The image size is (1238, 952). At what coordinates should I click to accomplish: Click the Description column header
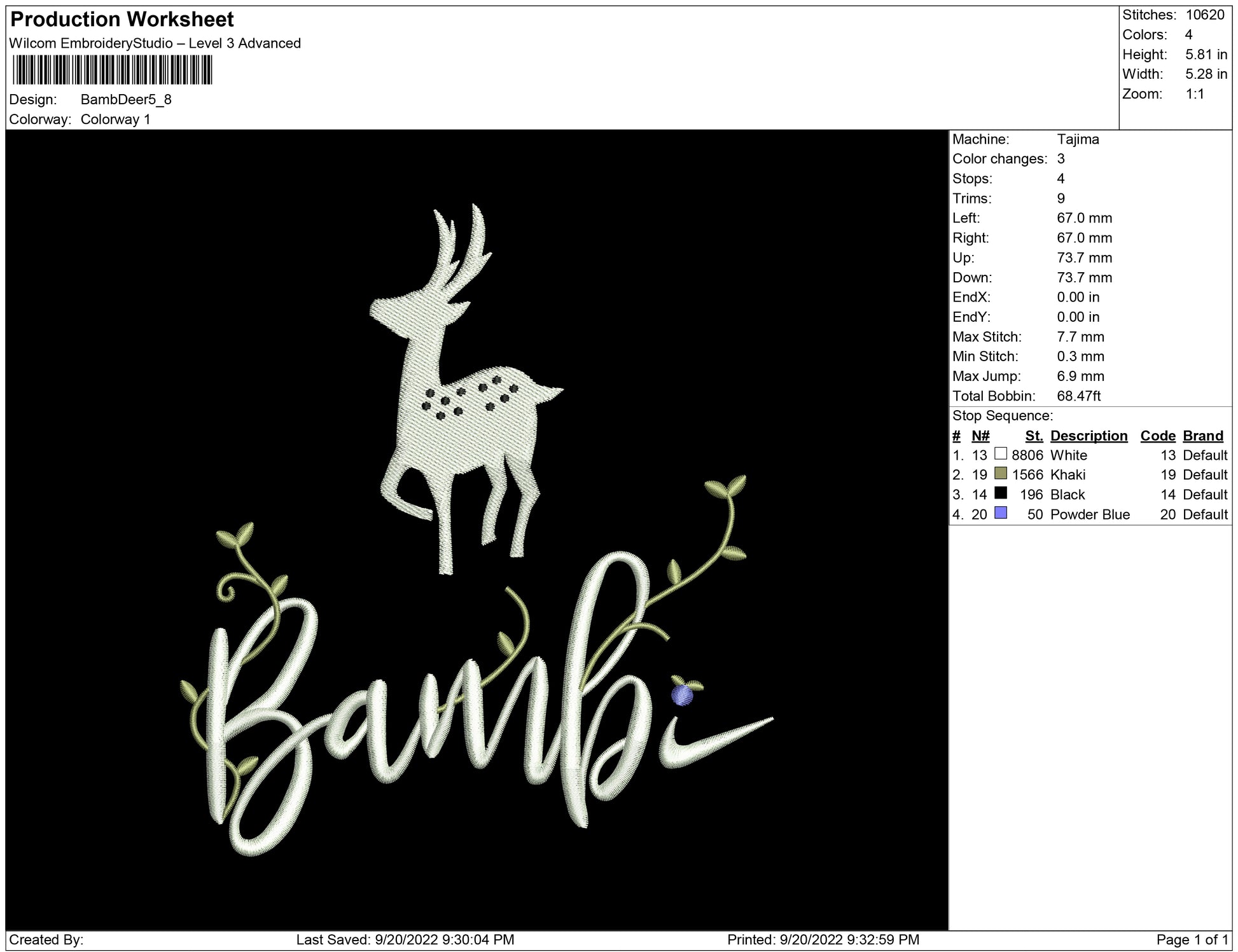pyautogui.click(x=1088, y=436)
